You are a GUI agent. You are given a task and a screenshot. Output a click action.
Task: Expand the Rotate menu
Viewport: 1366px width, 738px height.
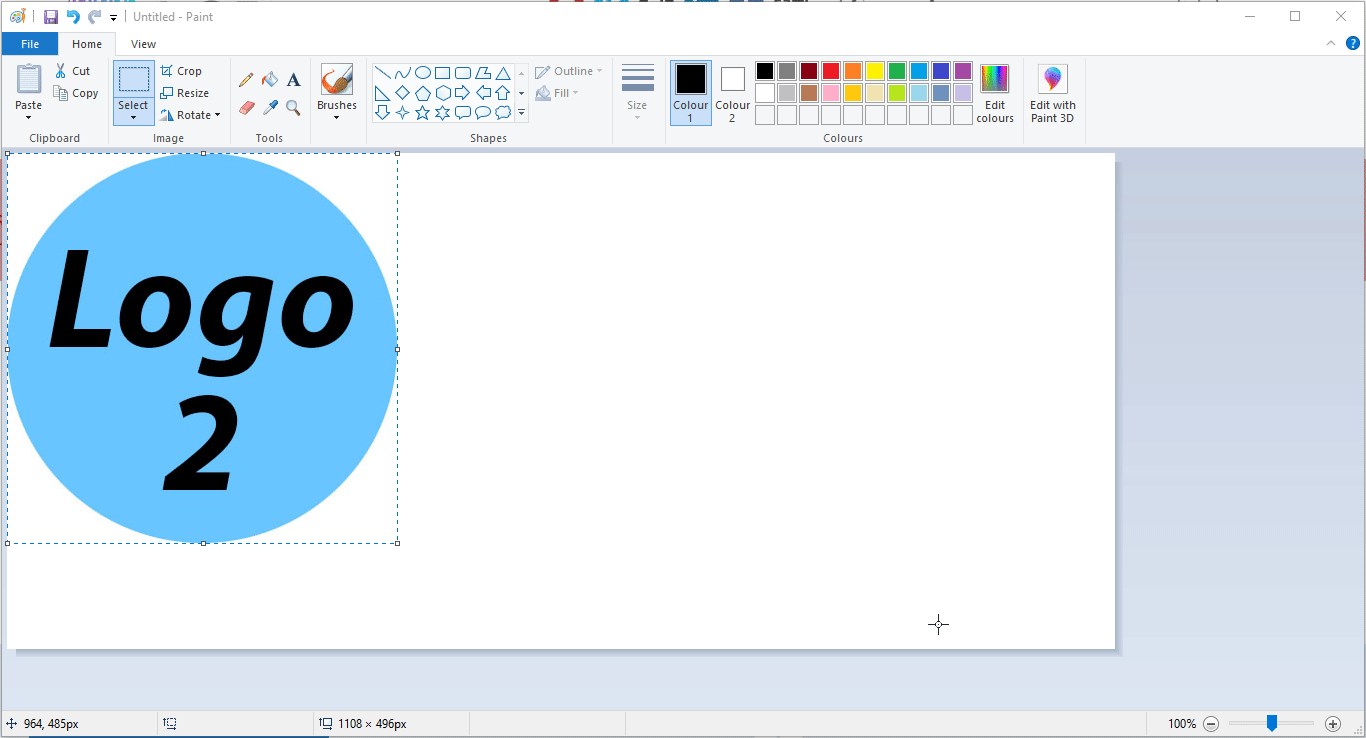click(x=190, y=115)
